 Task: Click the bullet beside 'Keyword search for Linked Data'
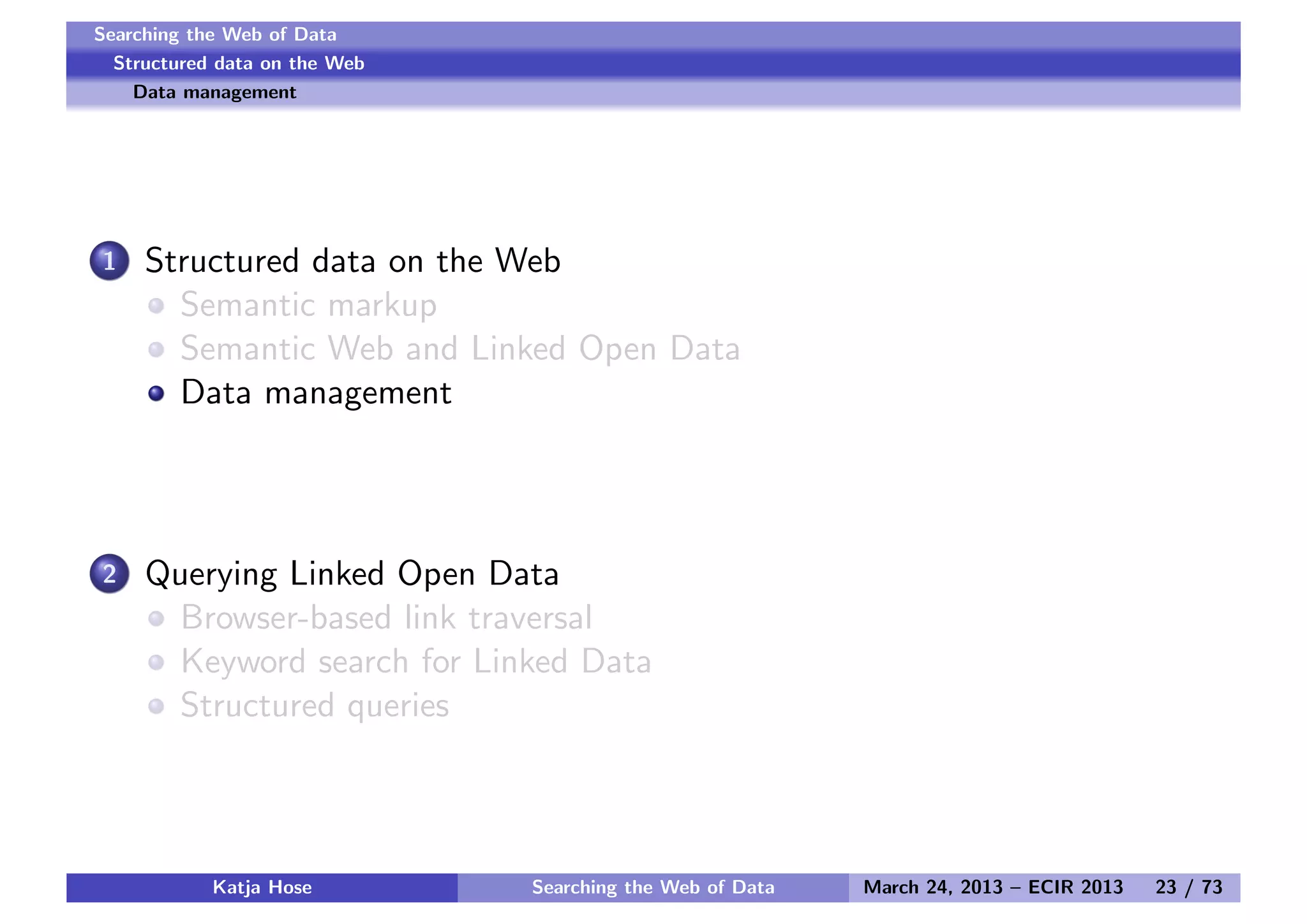tap(156, 662)
